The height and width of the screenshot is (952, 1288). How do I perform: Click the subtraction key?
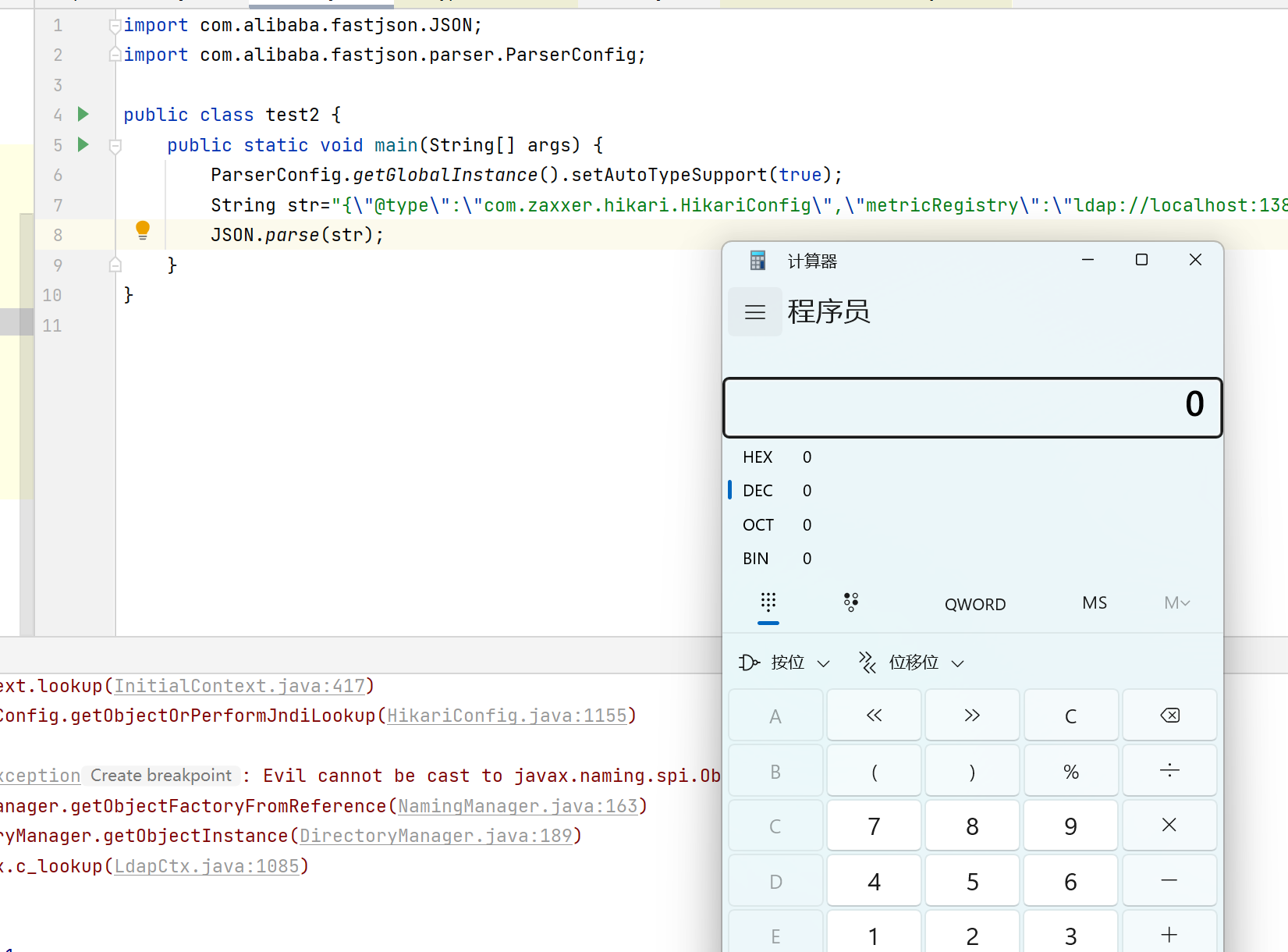[1169, 881]
